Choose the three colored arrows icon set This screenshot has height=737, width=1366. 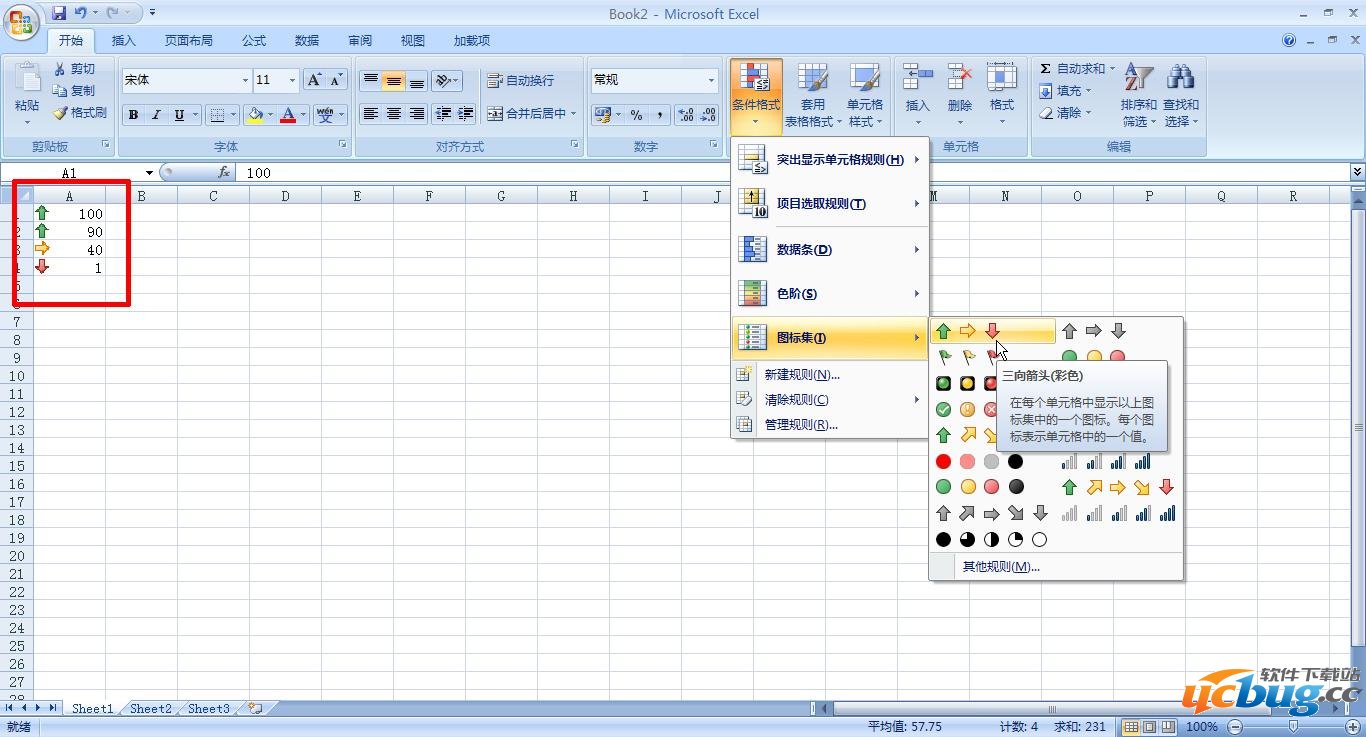(x=967, y=330)
